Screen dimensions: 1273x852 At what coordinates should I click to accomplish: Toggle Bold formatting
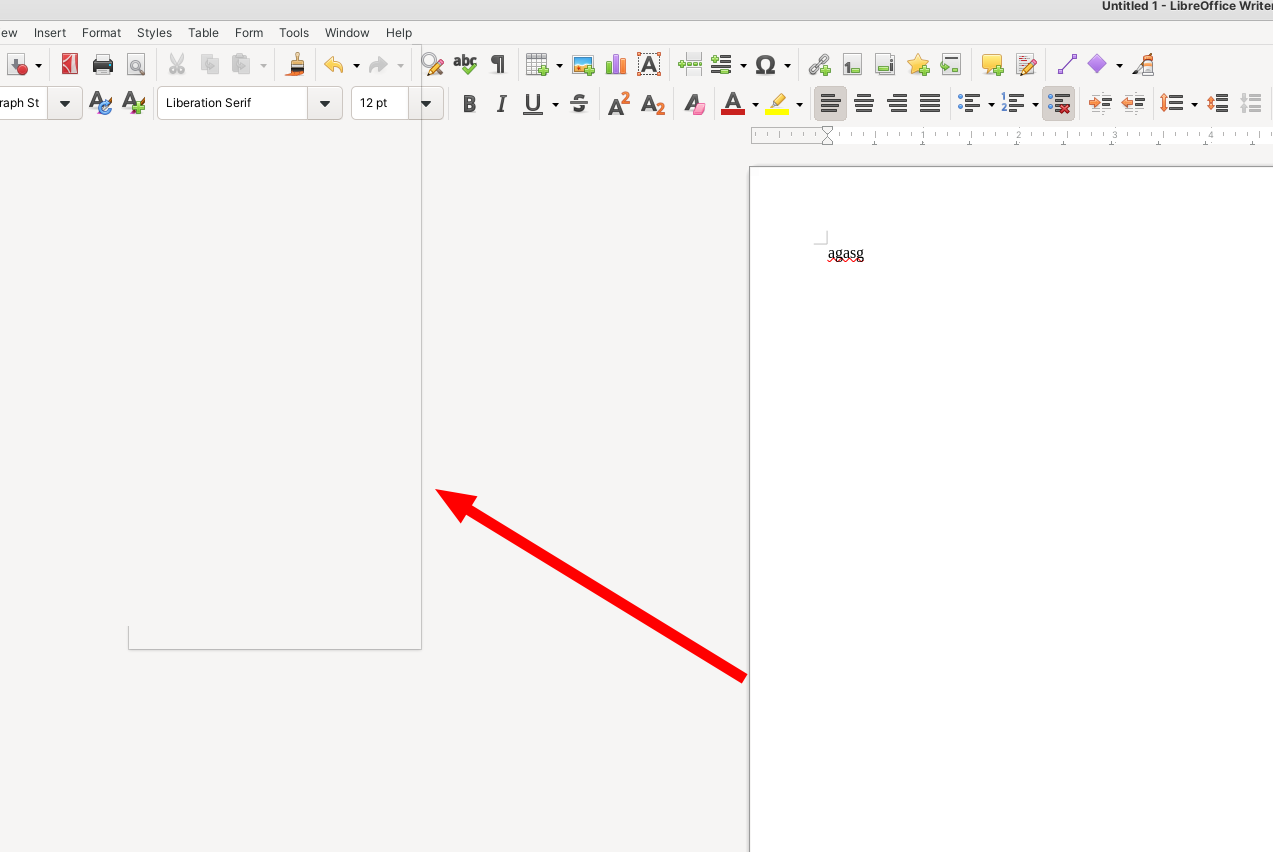point(469,103)
